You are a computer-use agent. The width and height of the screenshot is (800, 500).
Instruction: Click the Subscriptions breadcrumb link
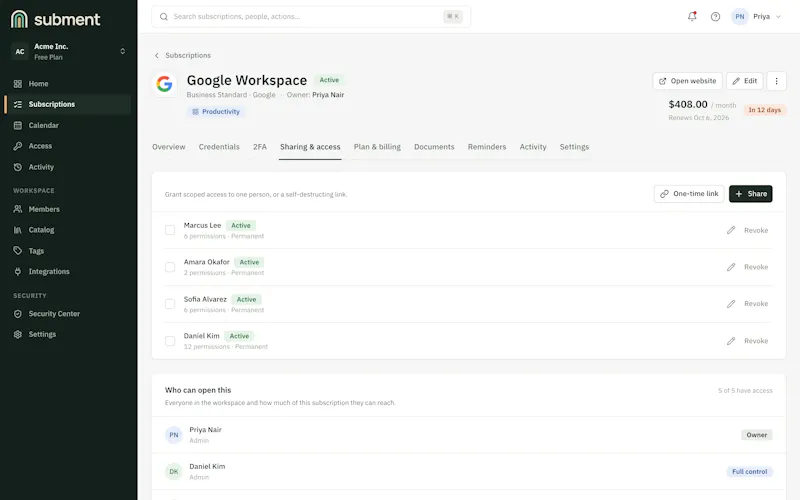click(188, 55)
